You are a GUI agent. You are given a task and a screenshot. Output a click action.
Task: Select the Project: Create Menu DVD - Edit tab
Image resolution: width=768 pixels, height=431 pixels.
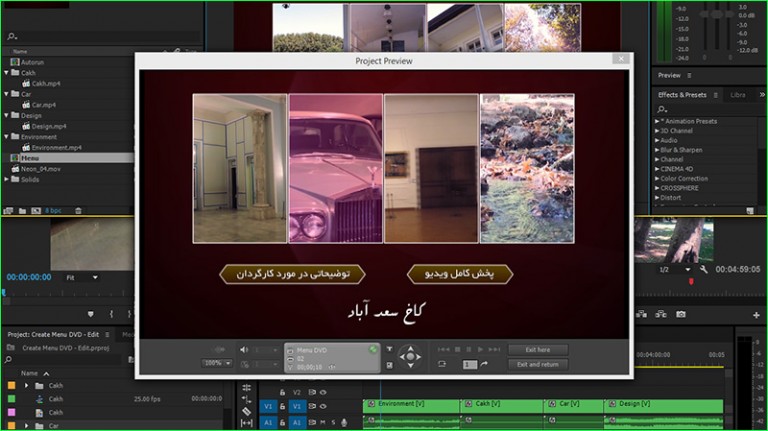tap(53, 335)
